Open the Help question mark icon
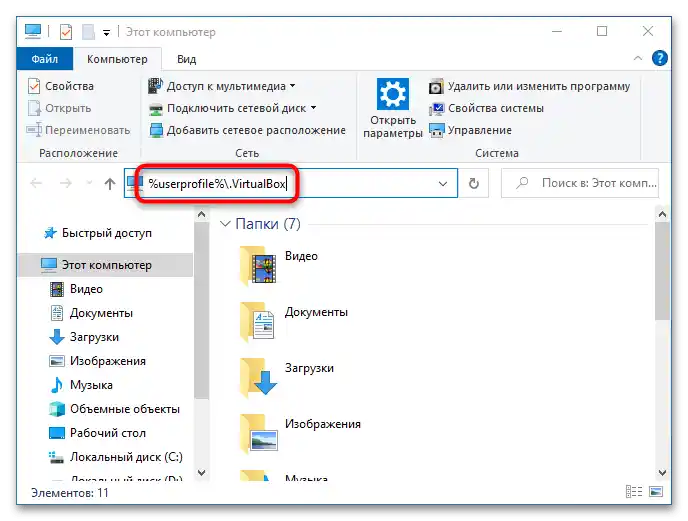This screenshot has width=688, height=521. click(659, 58)
